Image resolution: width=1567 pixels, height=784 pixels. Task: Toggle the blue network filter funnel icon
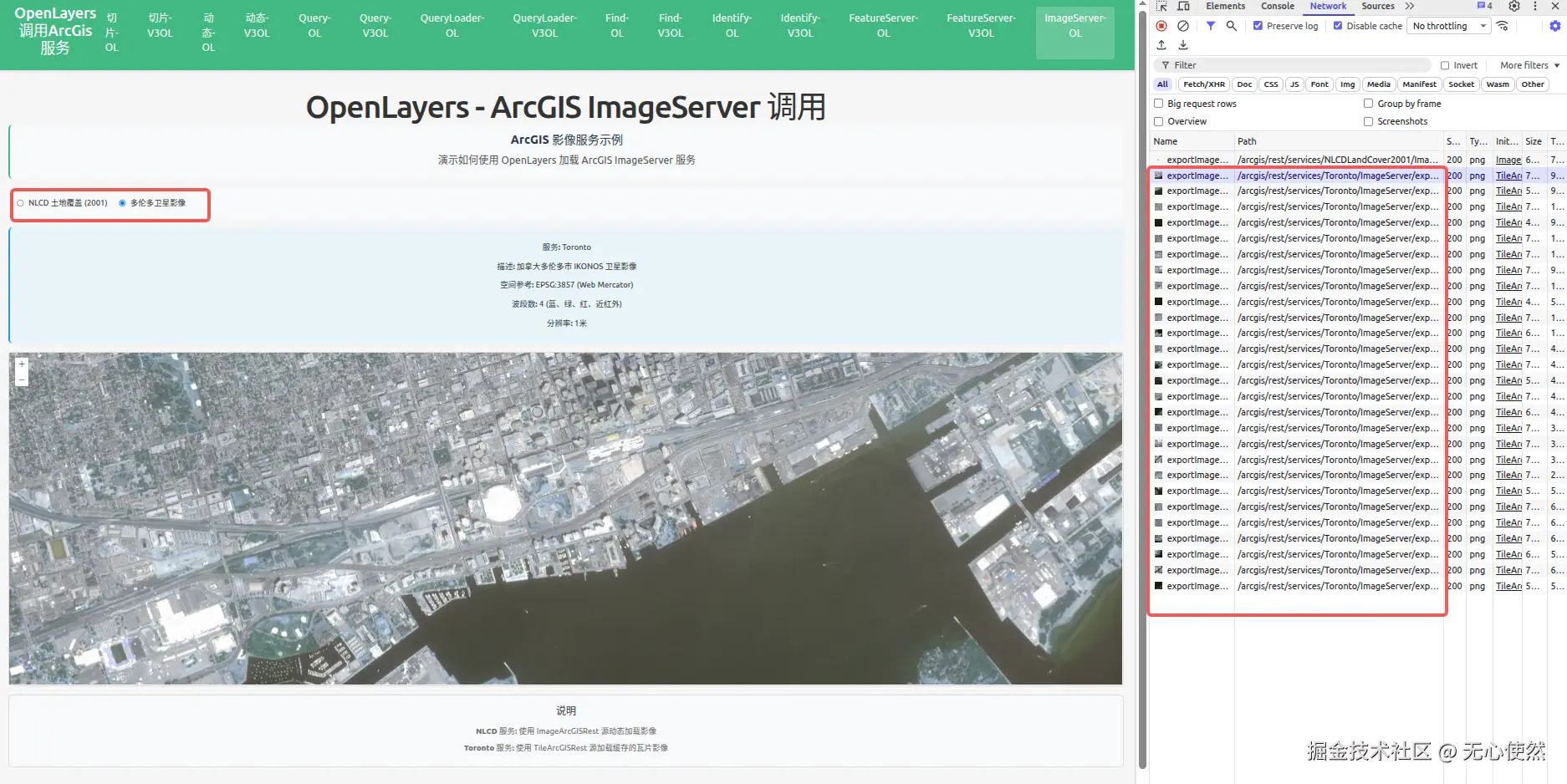tap(1210, 26)
